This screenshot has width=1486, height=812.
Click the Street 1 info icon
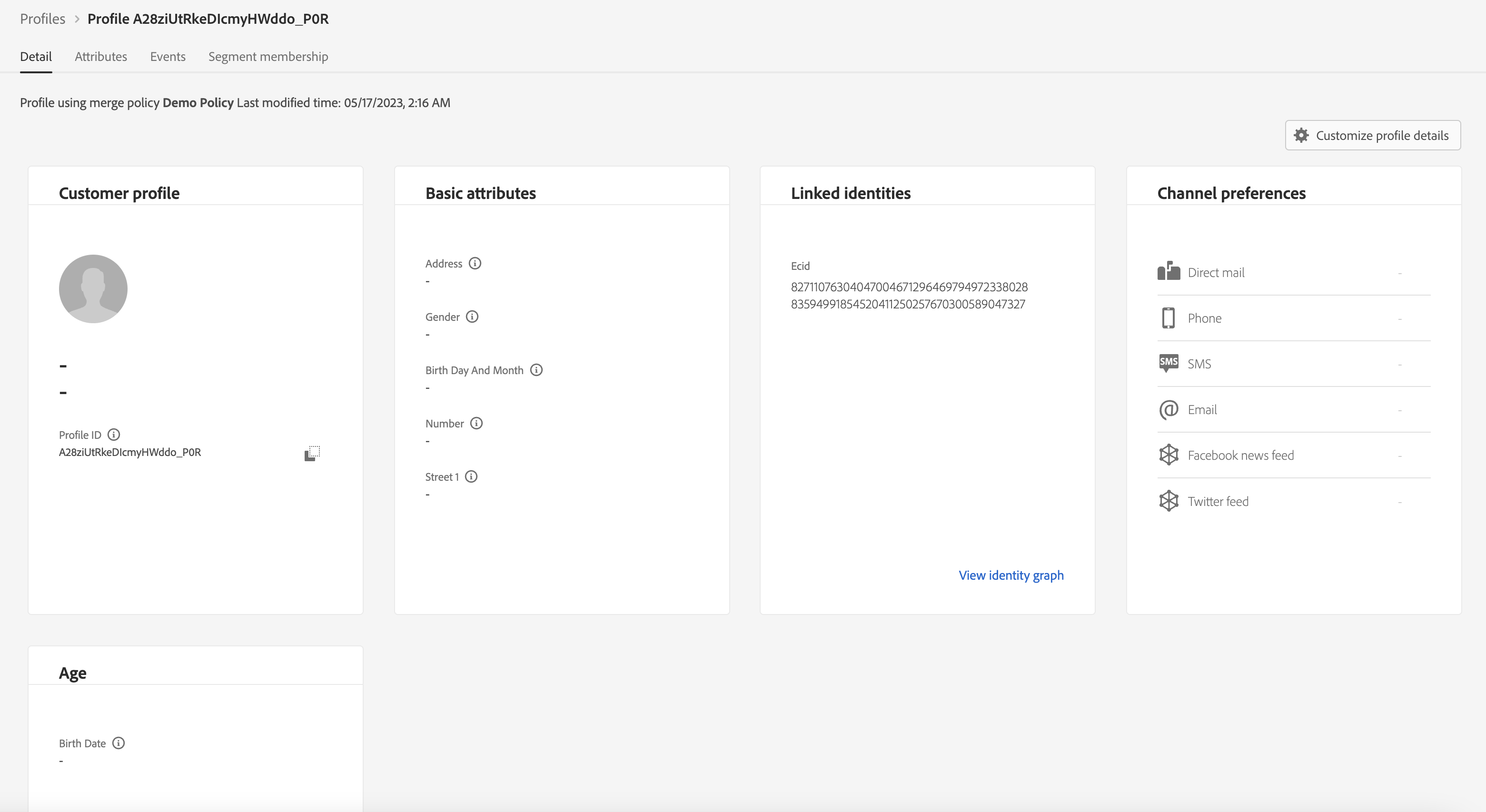coord(471,477)
